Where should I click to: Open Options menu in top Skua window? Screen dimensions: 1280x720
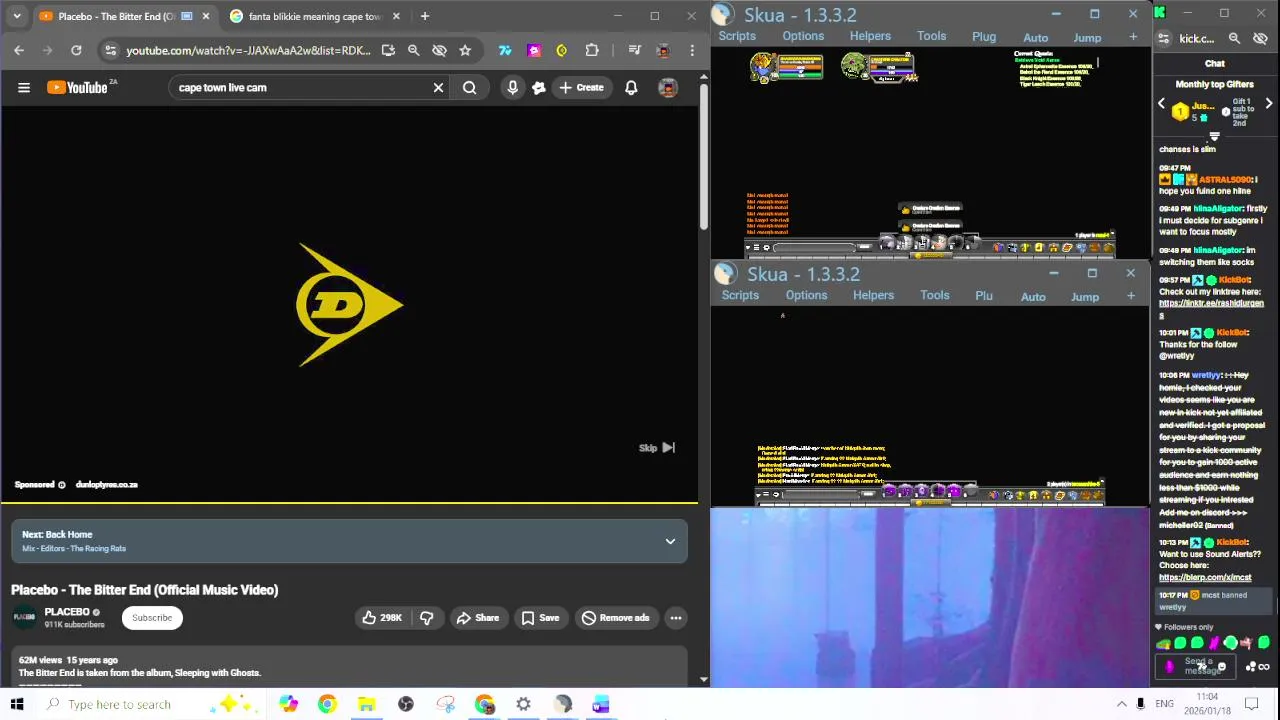(x=803, y=36)
